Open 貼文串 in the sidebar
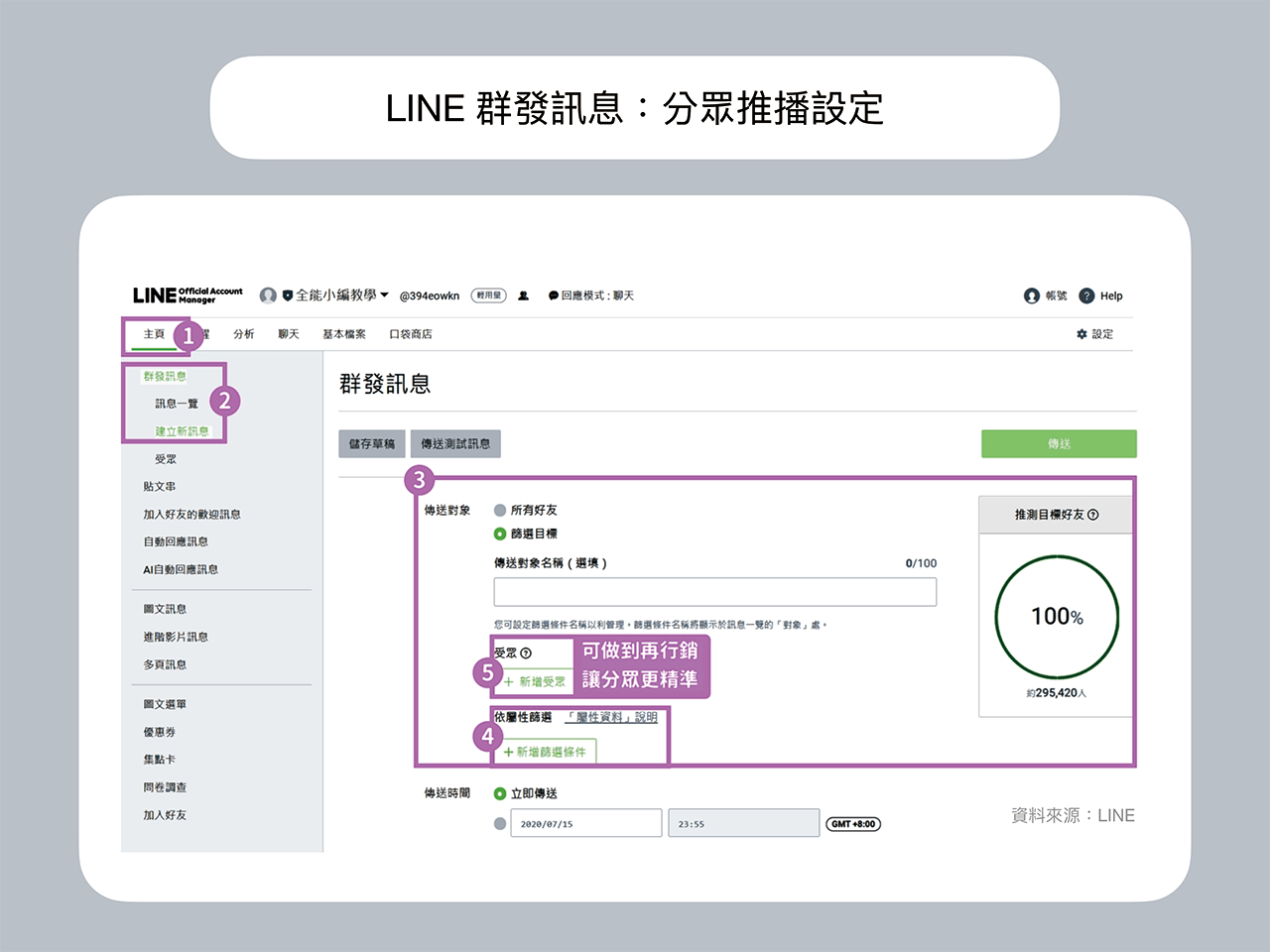1270x952 pixels. tap(160, 487)
